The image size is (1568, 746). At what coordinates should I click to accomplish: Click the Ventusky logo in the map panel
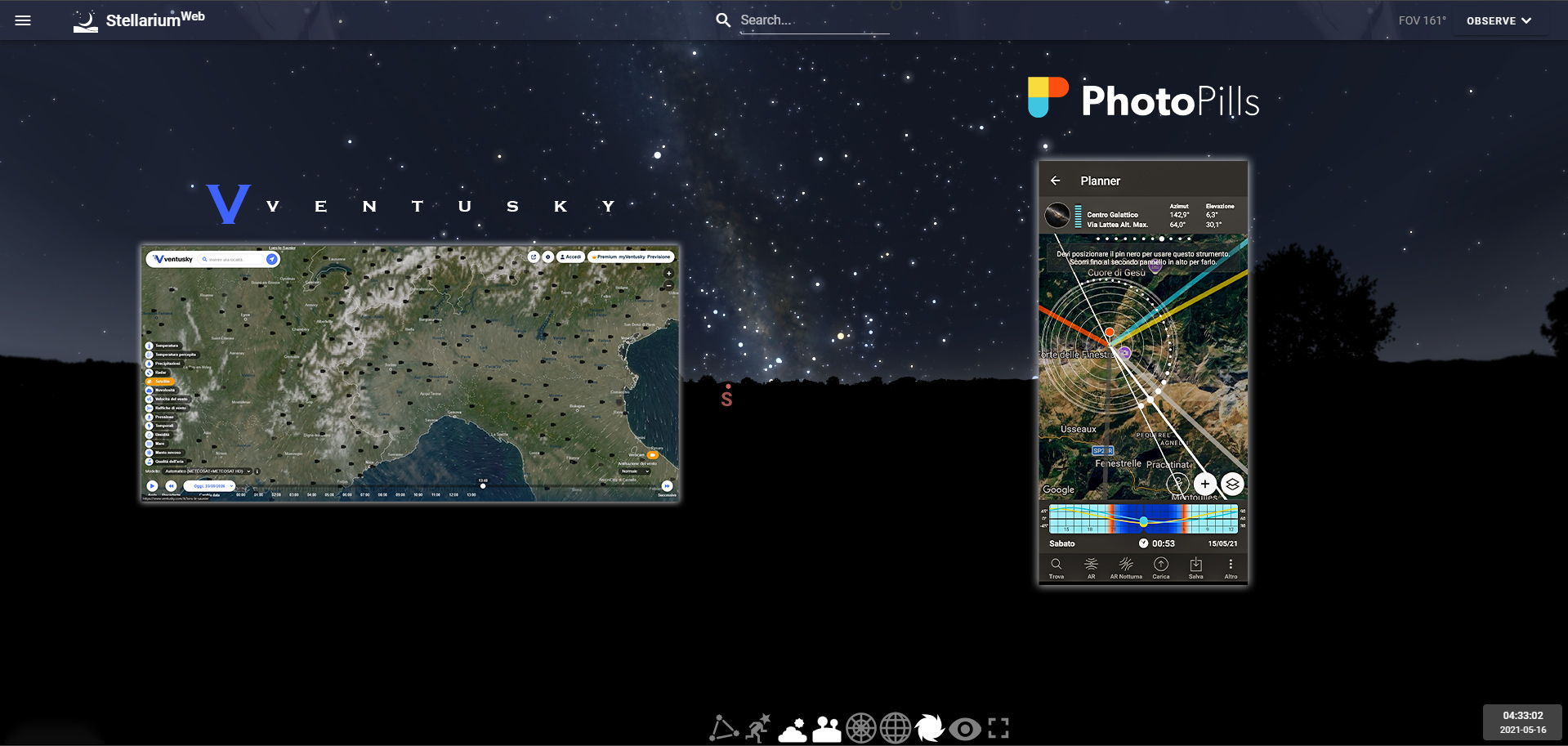tap(173, 259)
